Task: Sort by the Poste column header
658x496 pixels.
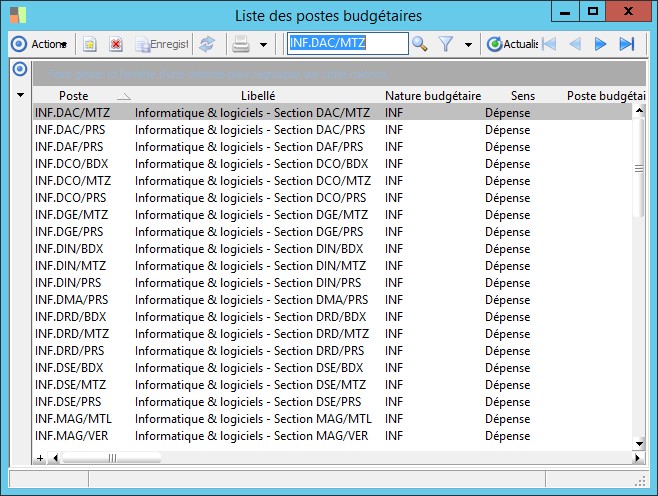Action: tap(82, 96)
